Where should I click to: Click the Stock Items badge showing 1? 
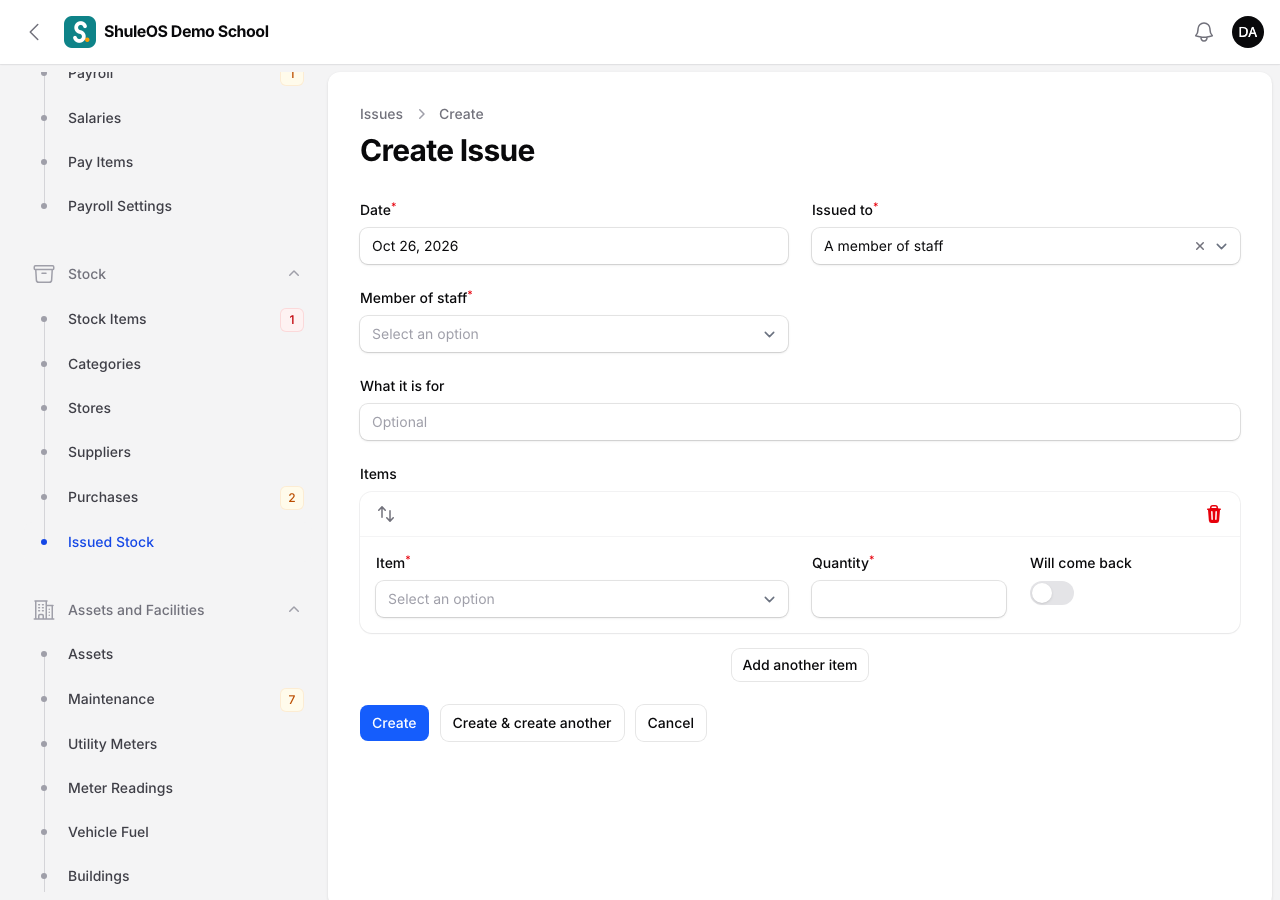pos(292,320)
